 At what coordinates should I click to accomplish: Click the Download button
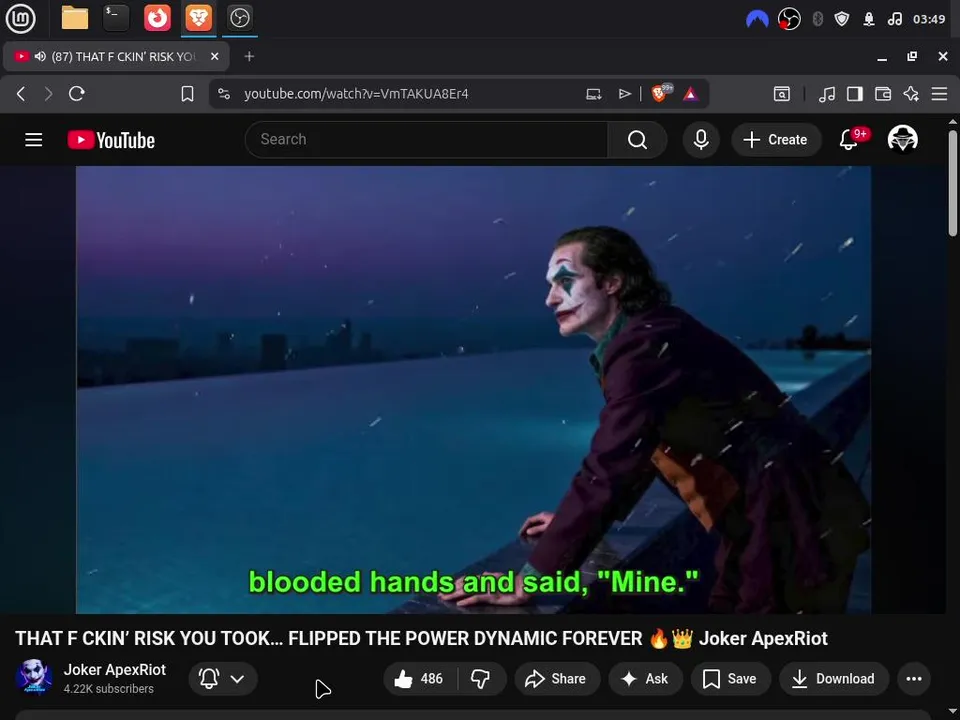(833, 678)
